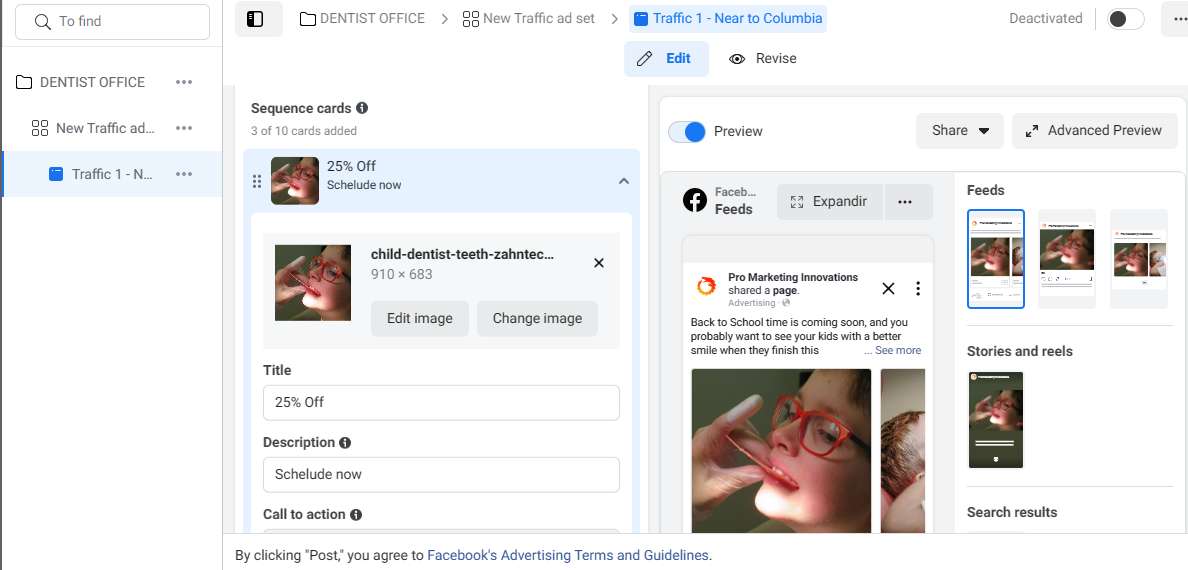1188x570 pixels.
Task: Collapse the 25% Off card section
Action: 623,181
